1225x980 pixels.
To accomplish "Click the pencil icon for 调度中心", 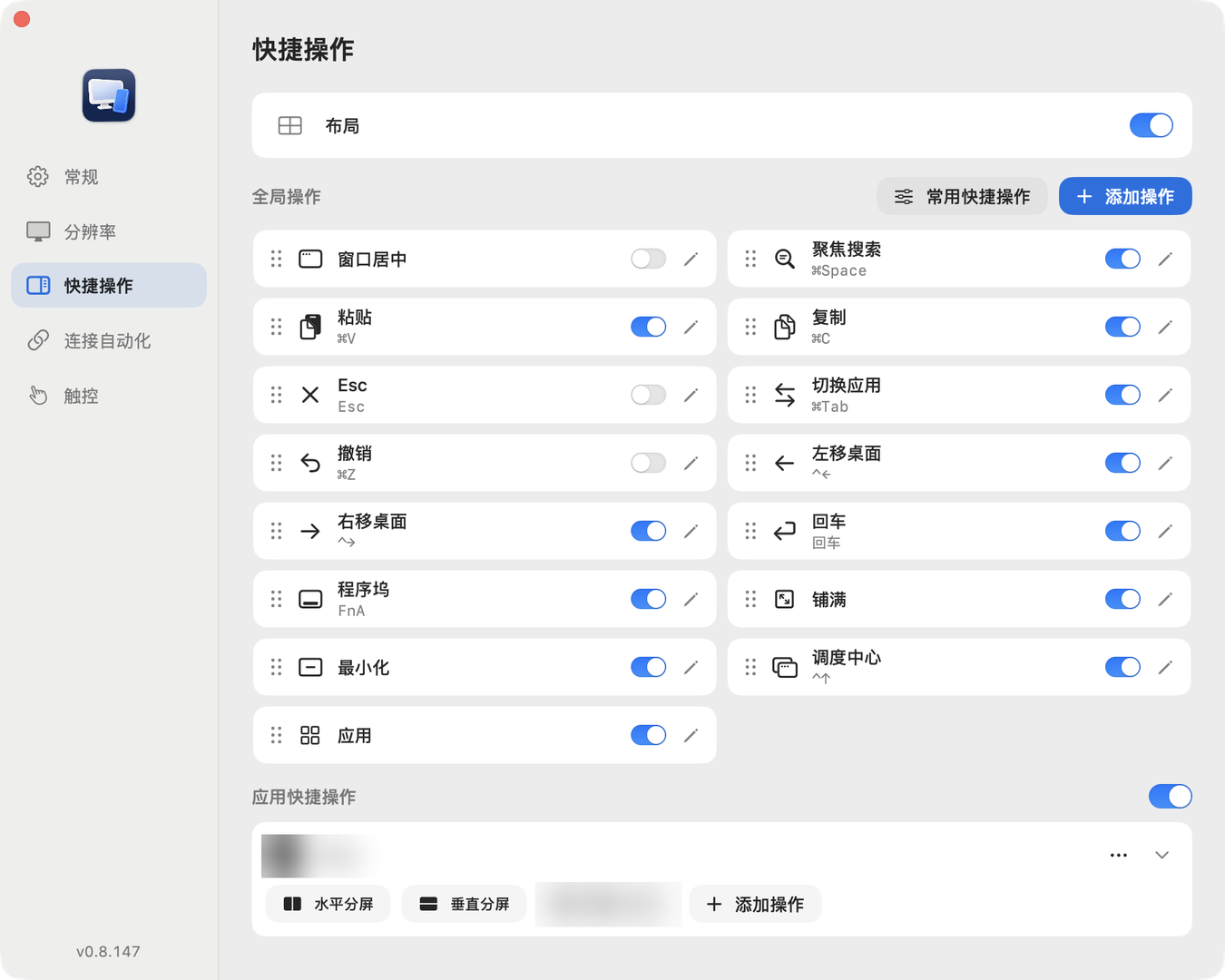I will tap(1165, 667).
